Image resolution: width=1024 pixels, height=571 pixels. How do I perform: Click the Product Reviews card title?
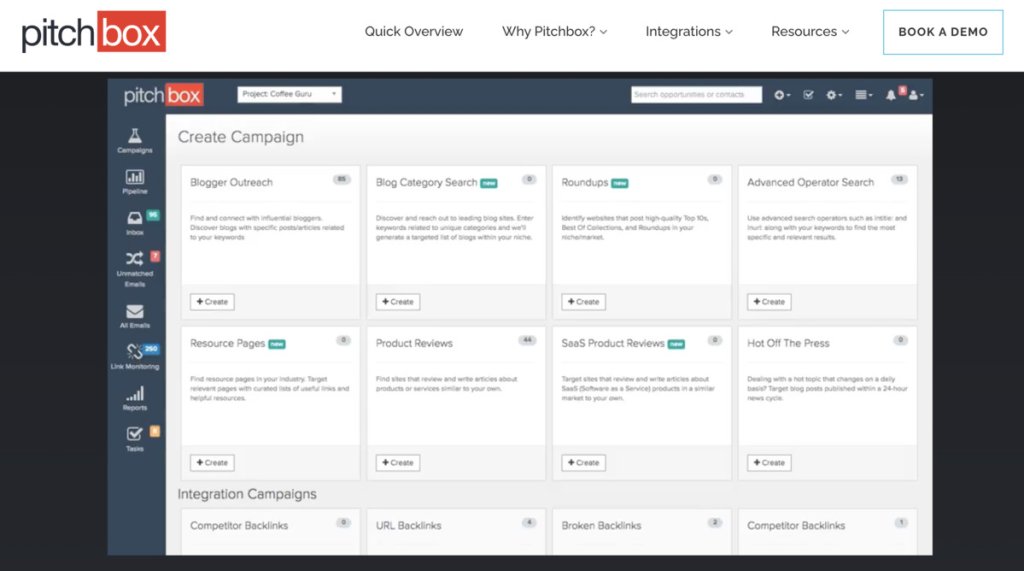pos(414,343)
